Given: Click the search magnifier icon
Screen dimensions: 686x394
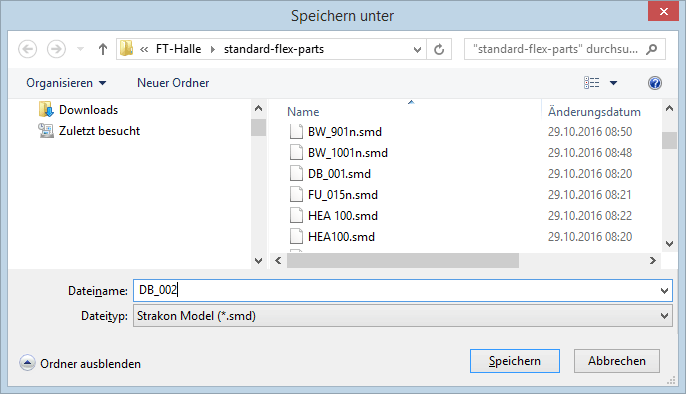Looking at the screenshot, I should [x=652, y=49].
